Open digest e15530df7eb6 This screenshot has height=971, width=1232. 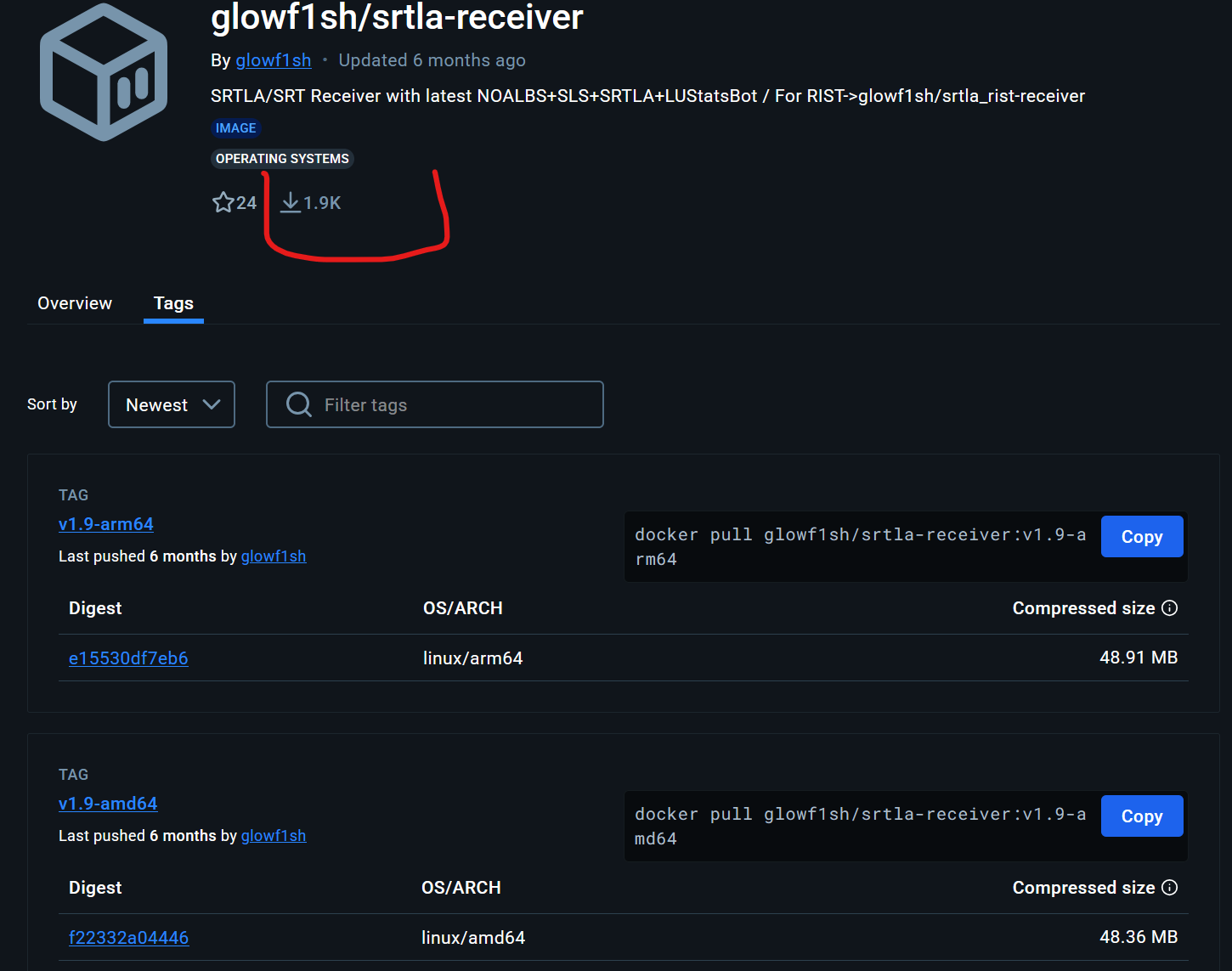(128, 658)
